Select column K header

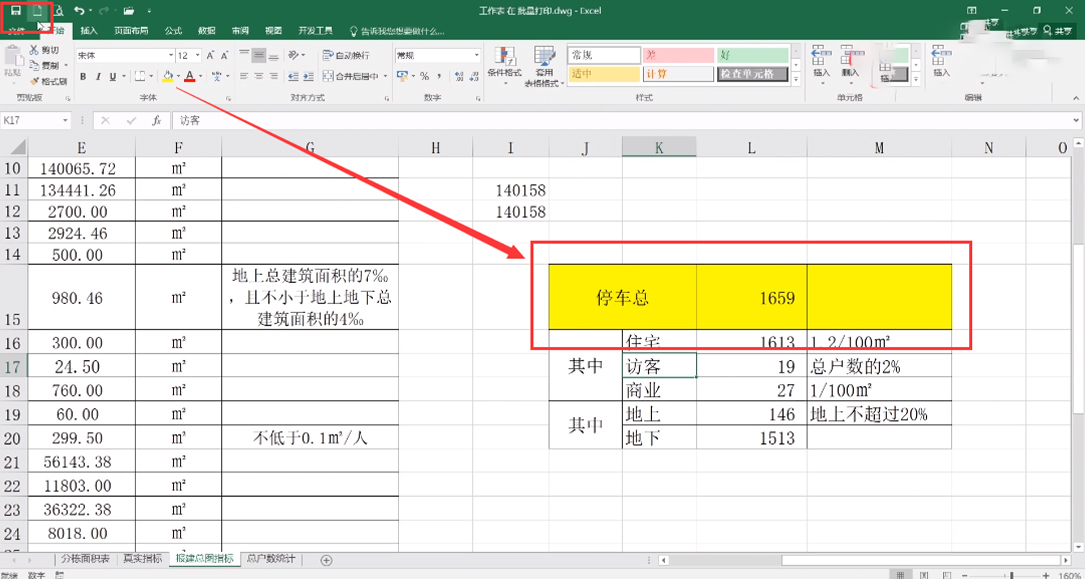click(x=659, y=147)
